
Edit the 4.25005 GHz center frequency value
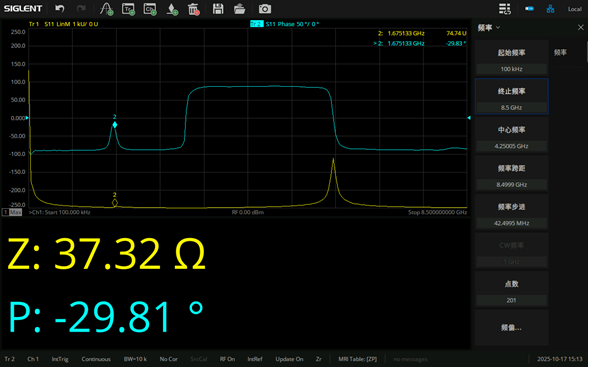point(511,146)
